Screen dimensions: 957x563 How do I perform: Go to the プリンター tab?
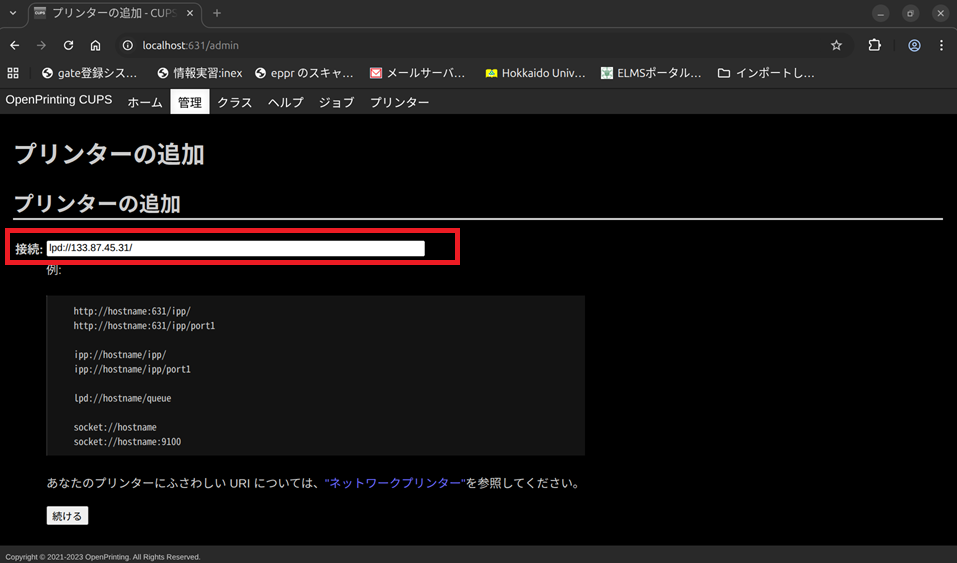pos(399,102)
